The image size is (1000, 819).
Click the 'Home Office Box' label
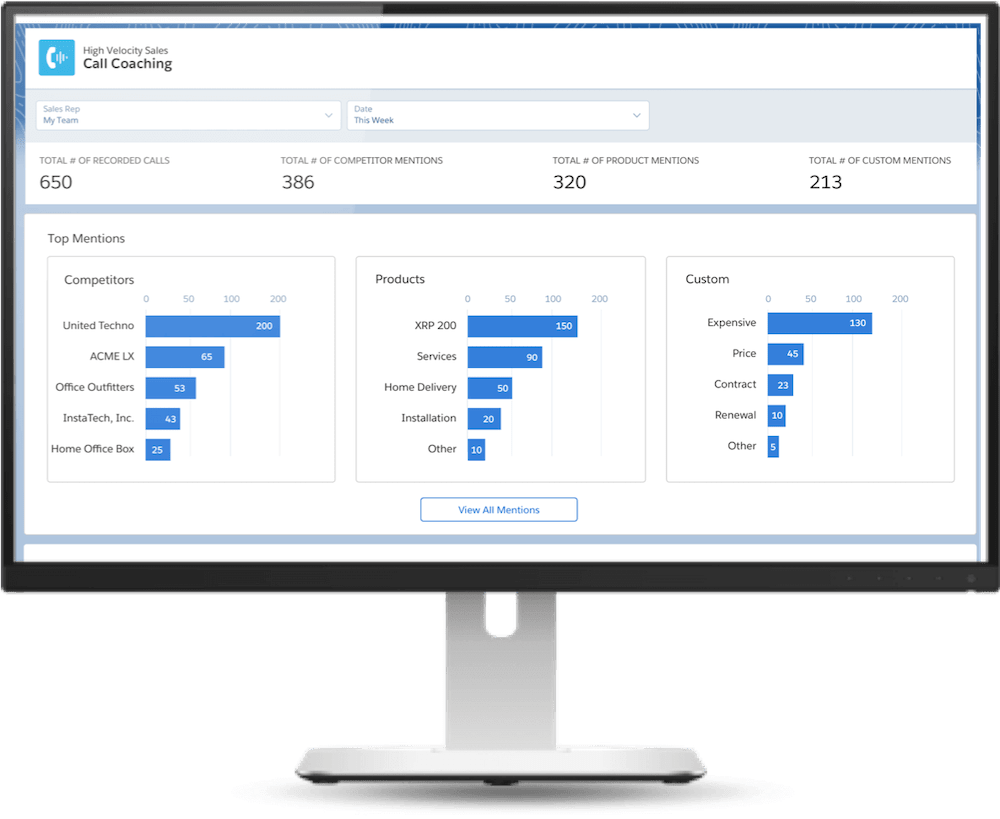(92, 448)
